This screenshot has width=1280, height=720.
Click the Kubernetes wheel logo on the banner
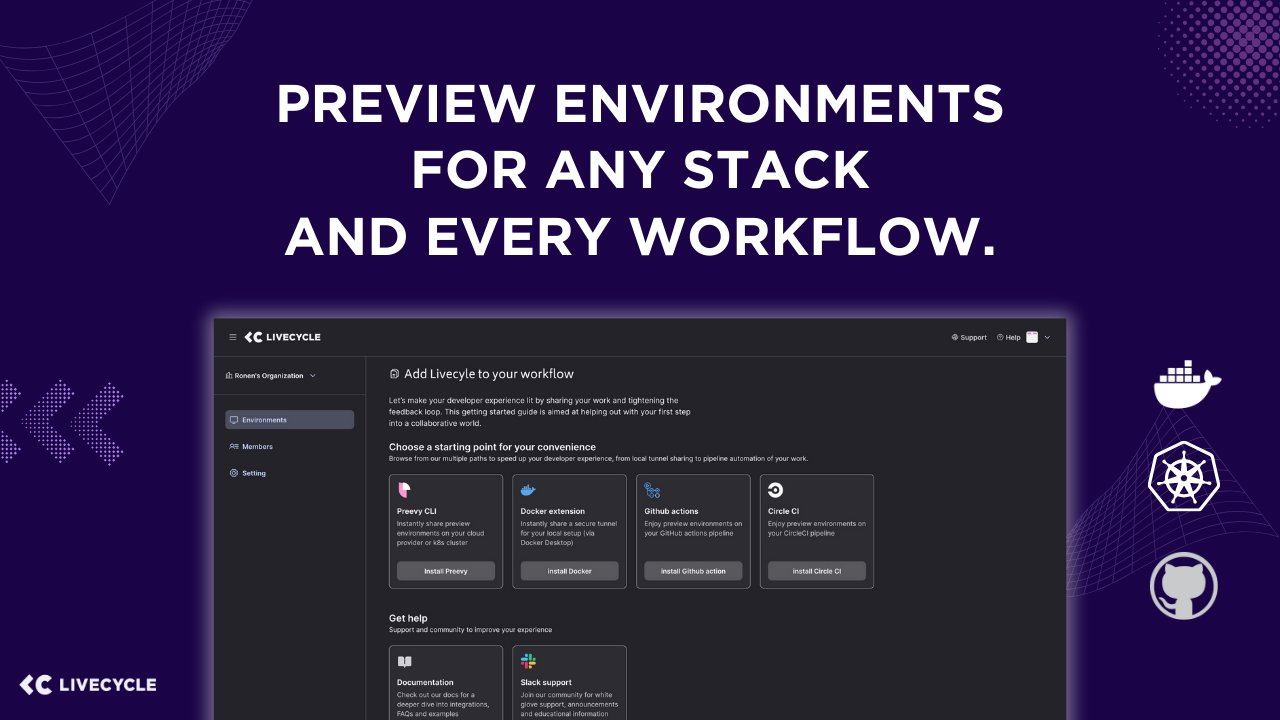1184,476
